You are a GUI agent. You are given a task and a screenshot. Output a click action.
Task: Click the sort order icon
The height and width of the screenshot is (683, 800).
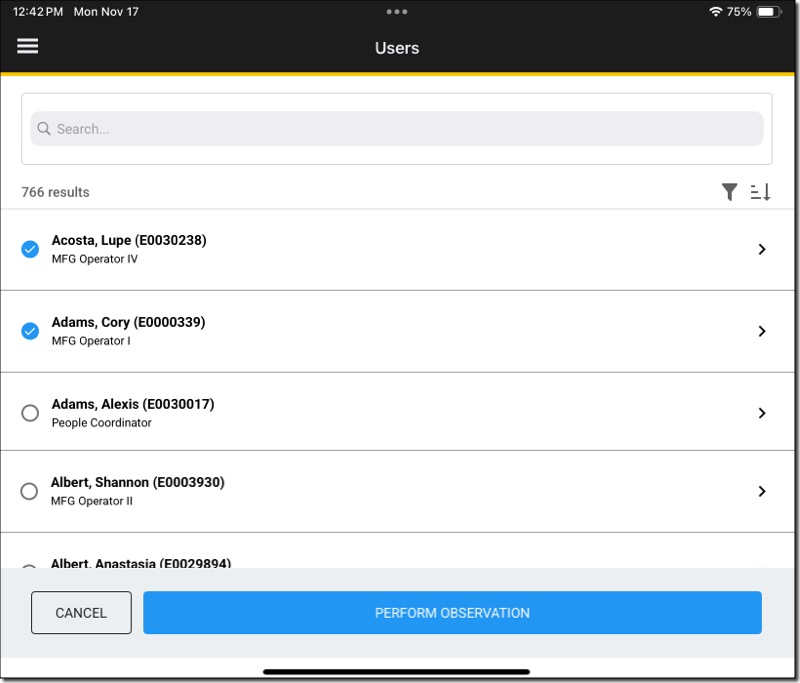[x=760, y=192]
